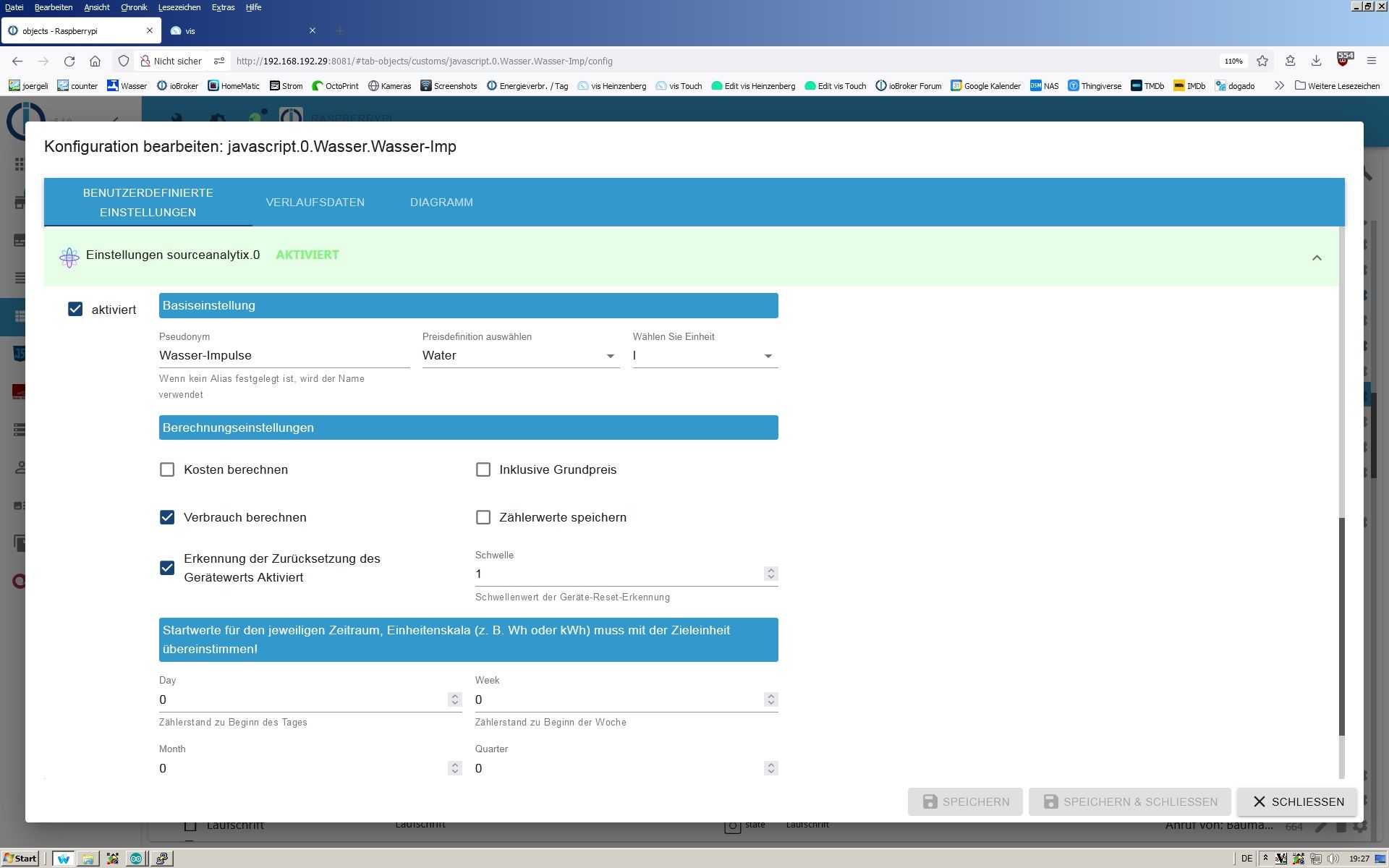
Task: Open the ioBroker bookmark
Action: point(177,86)
